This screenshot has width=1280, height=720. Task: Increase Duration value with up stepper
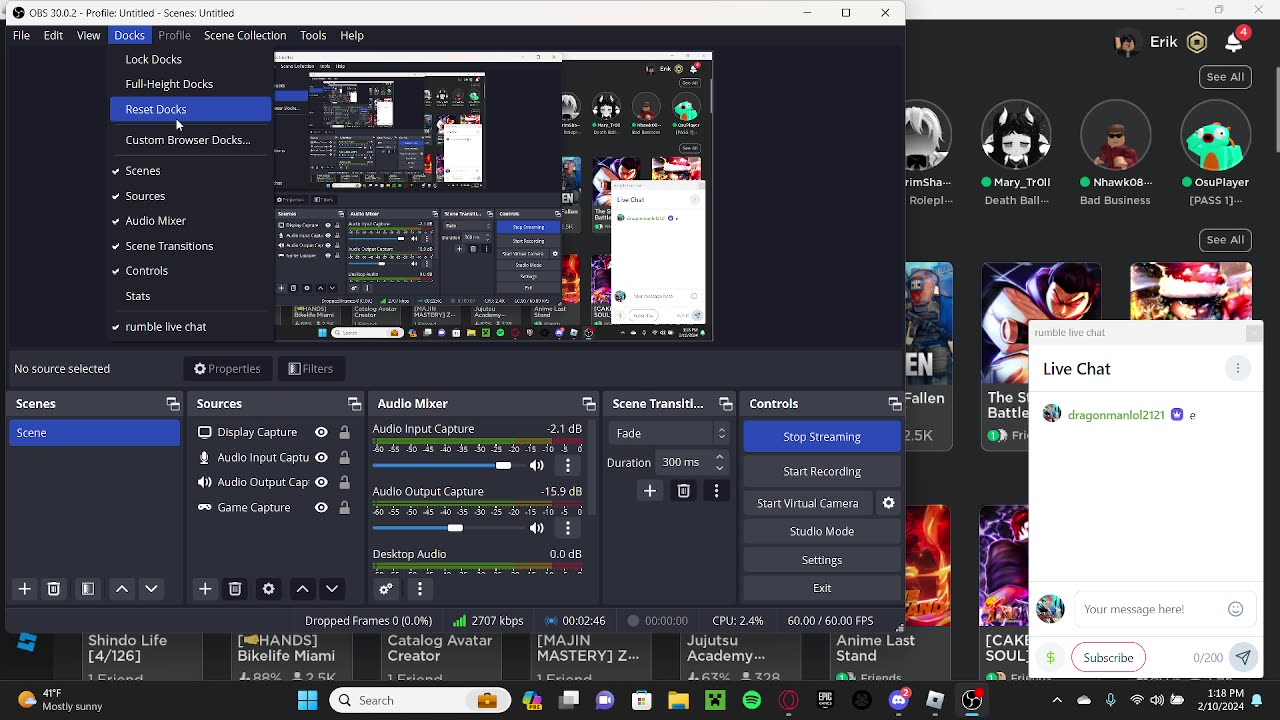point(719,457)
